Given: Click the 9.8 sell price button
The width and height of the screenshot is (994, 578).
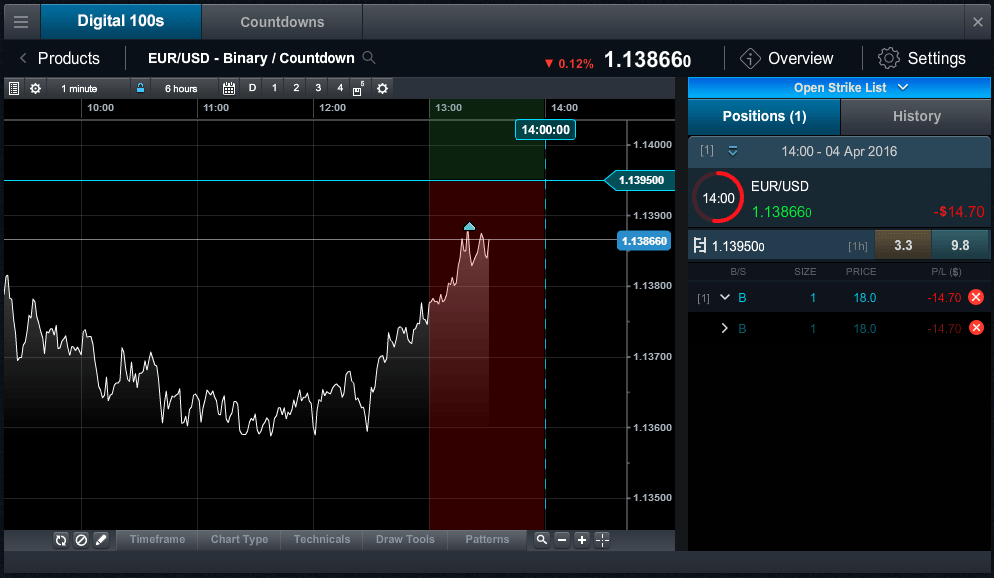Looking at the screenshot, I should (x=960, y=244).
